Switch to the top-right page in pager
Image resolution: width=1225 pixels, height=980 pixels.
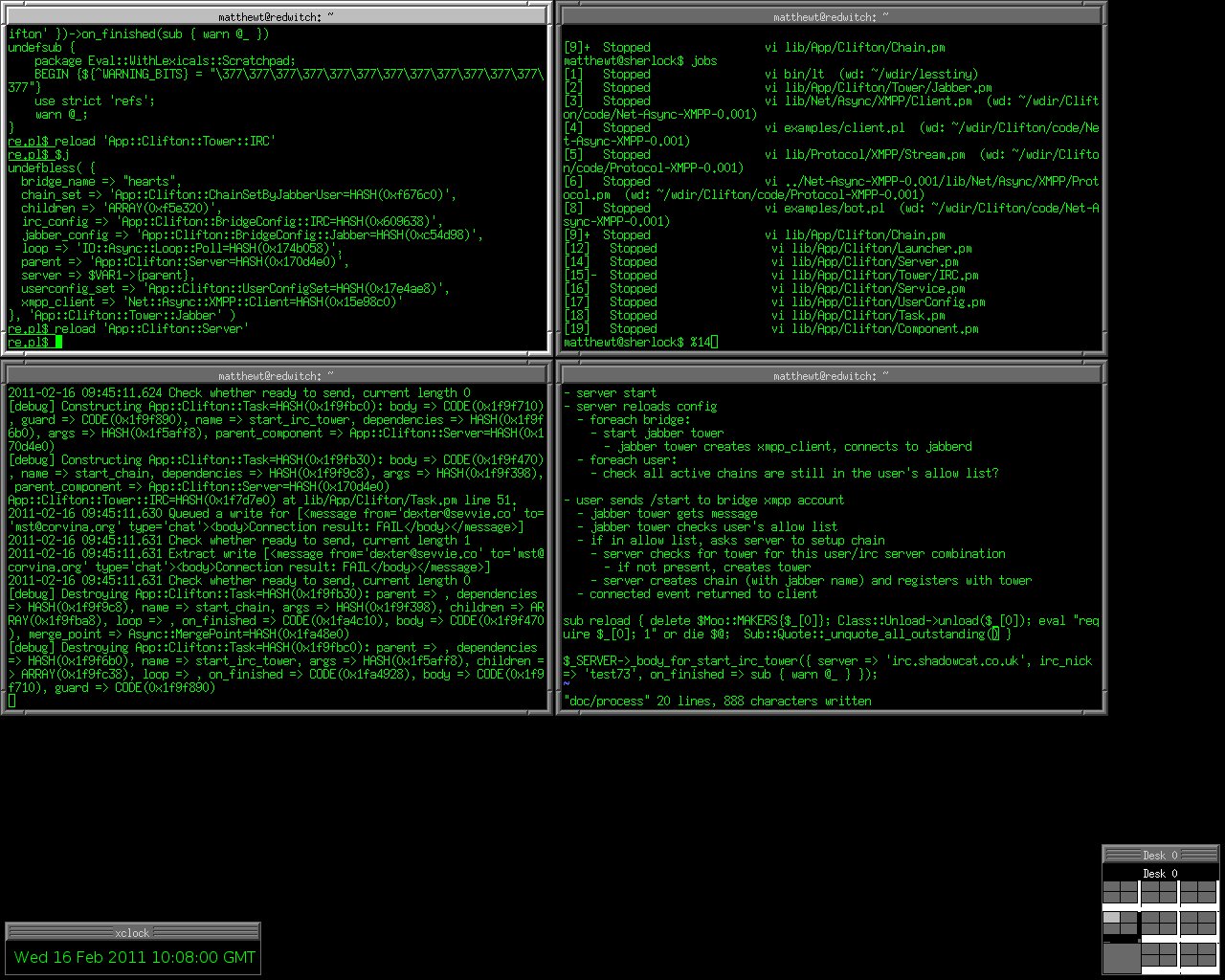click(x=1198, y=892)
